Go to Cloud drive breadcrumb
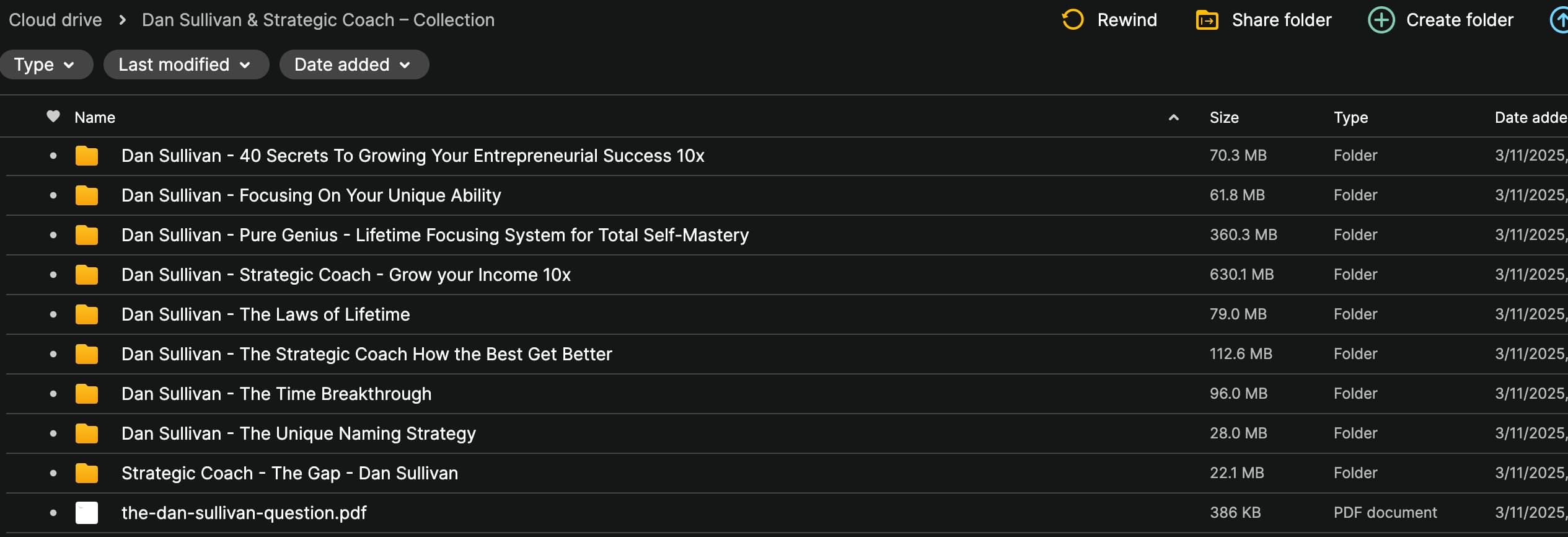 (55, 20)
